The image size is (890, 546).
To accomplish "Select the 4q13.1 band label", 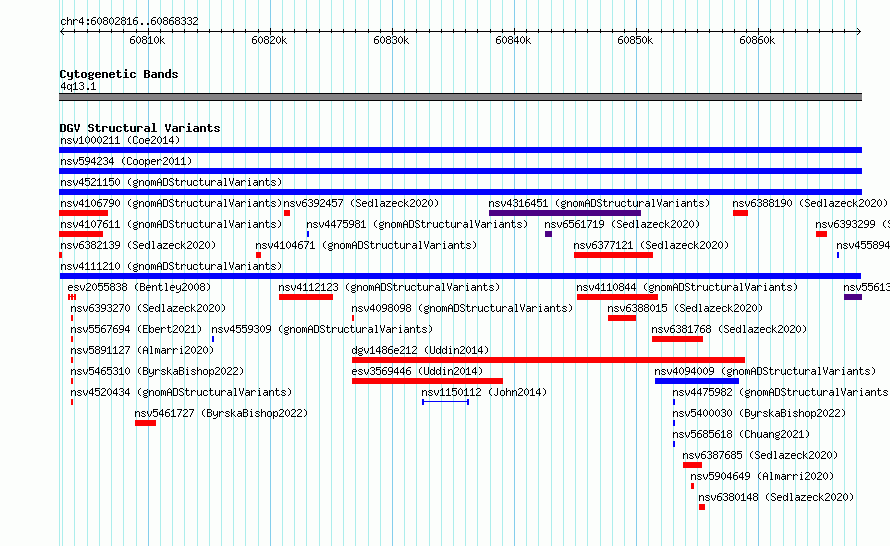I will (x=78, y=86).
